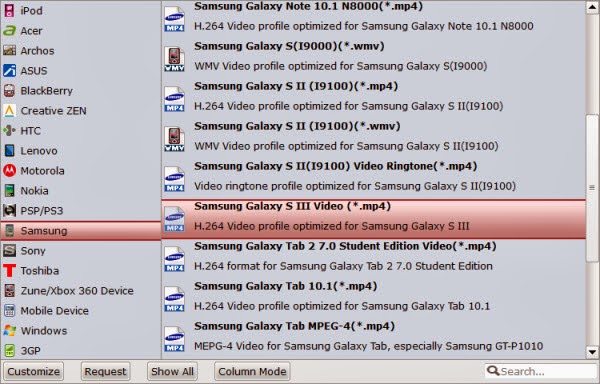The image size is (600, 384).
Task: Click the Request button
Action: coord(105,371)
